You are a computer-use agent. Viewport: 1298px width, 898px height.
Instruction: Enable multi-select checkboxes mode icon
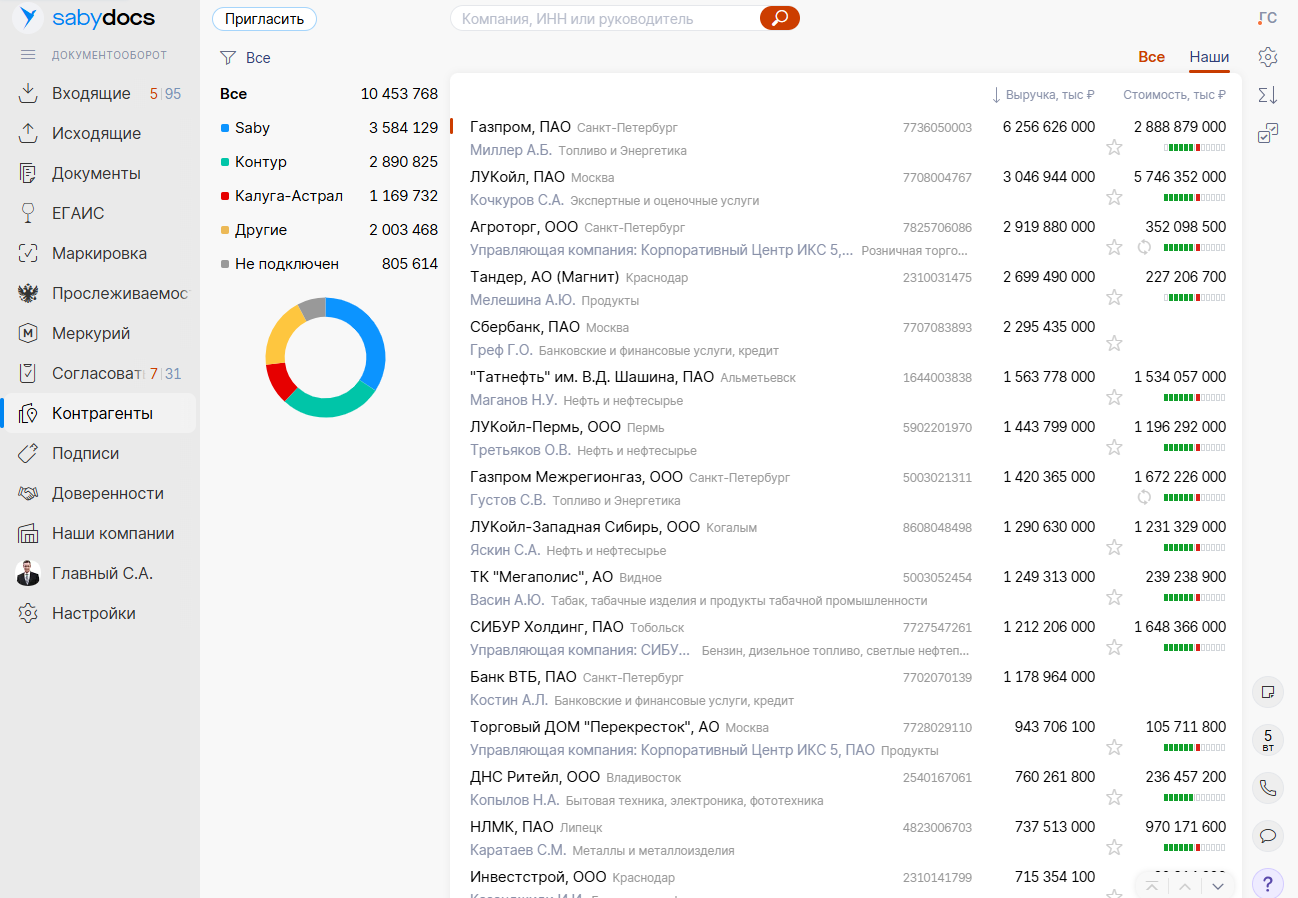tap(1267, 133)
